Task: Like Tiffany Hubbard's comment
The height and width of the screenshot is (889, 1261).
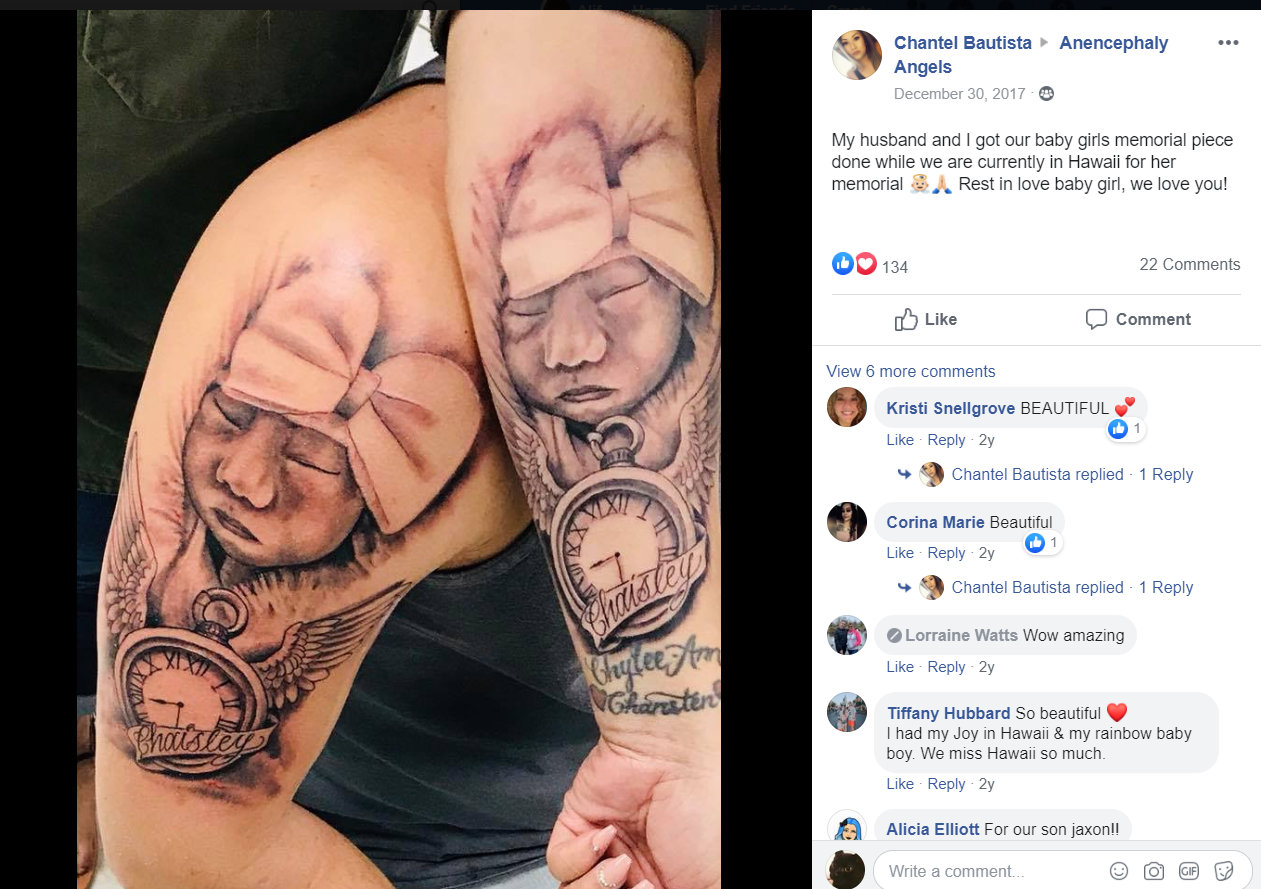Action: point(900,784)
